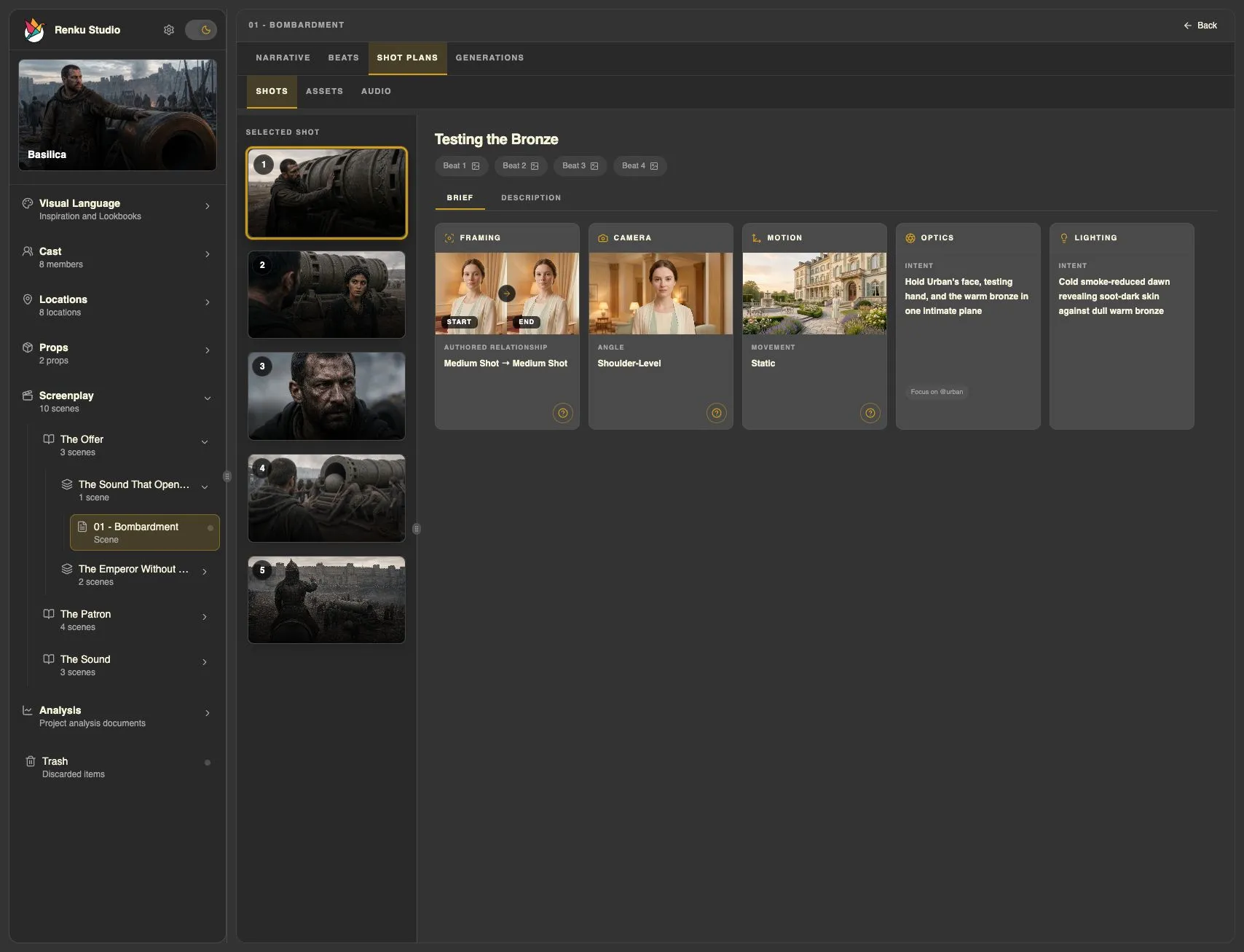Collapse The Offer act
The image size is (1244, 952).
point(205,442)
